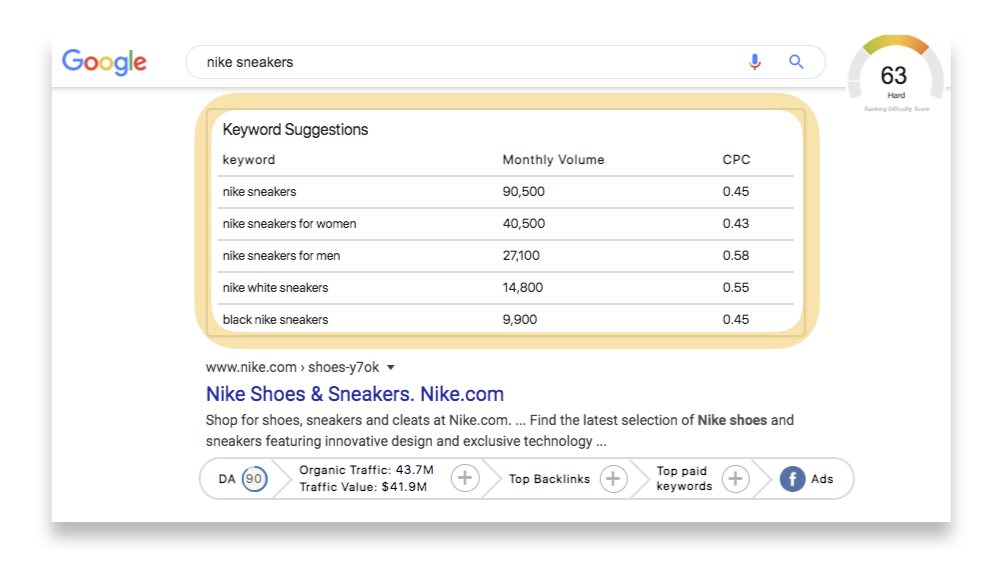This screenshot has width=1001, height=568.
Task: Click the keyword column header
Action: point(248,160)
